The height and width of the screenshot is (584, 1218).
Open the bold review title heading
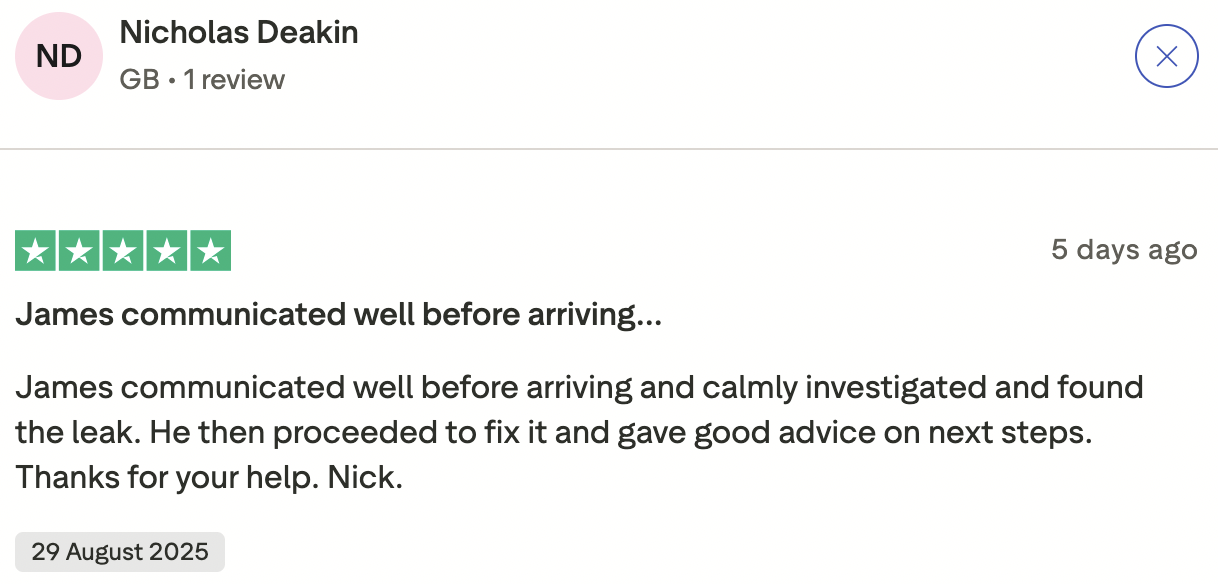click(x=338, y=316)
